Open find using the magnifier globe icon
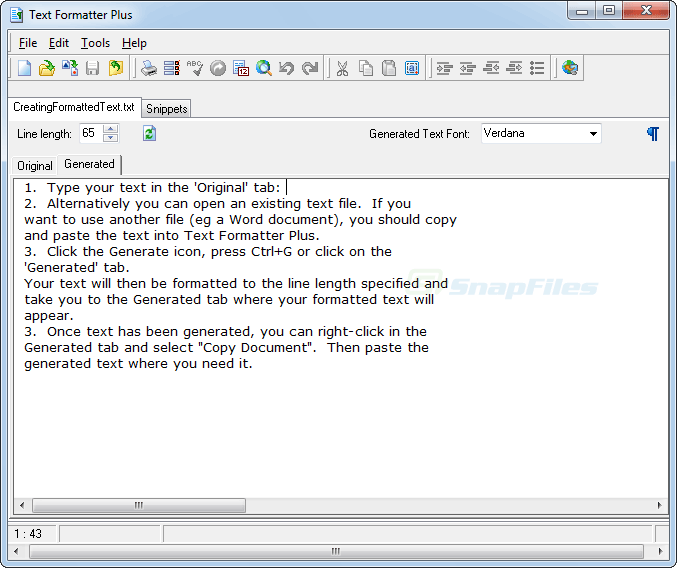 tap(264, 68)
